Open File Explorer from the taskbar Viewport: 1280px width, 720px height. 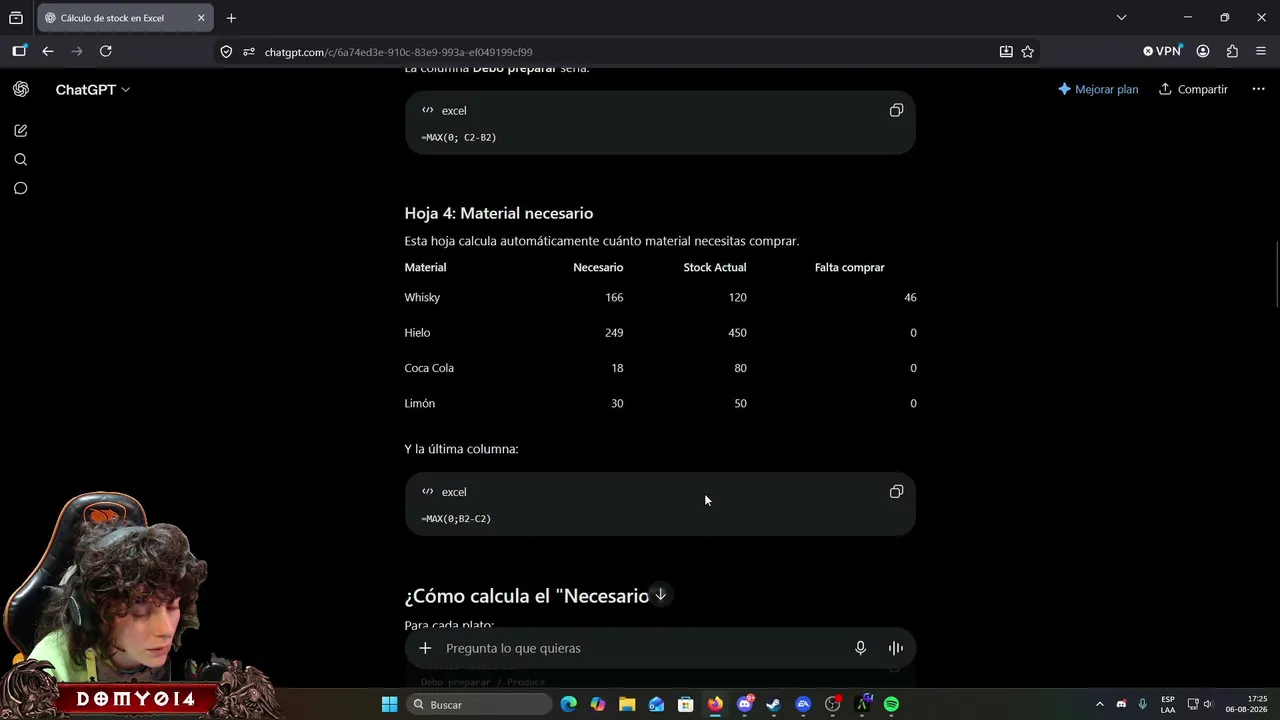point(627,704)
